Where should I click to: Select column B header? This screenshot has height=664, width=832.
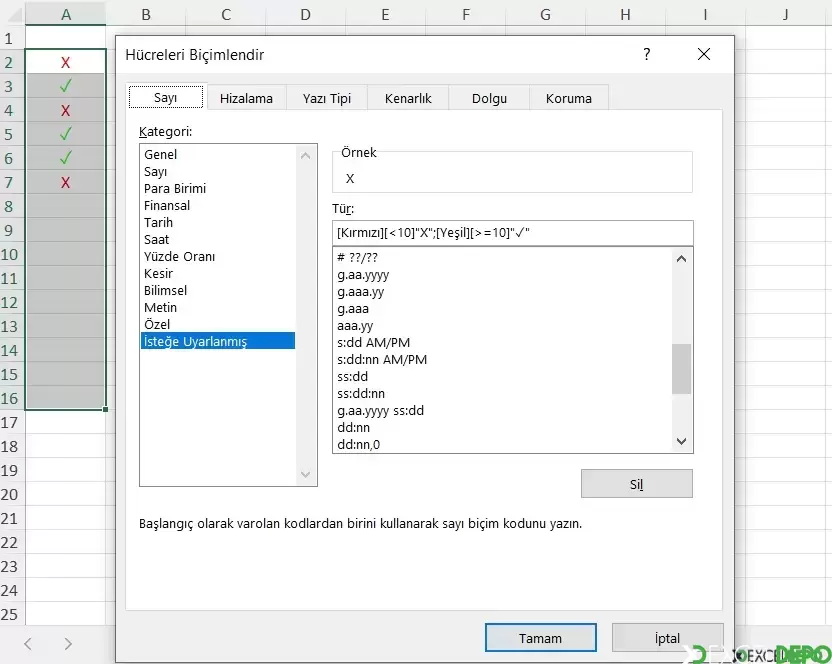click(146, 14)
